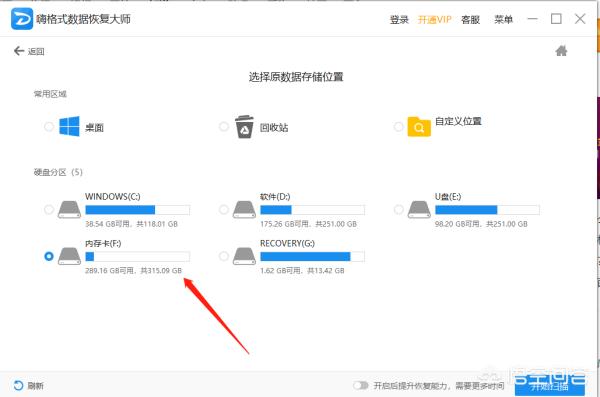Click the 刷新 refresh label
Image resolution: width=600 pixels, height=397 pixels.
(x=35, y=386)
